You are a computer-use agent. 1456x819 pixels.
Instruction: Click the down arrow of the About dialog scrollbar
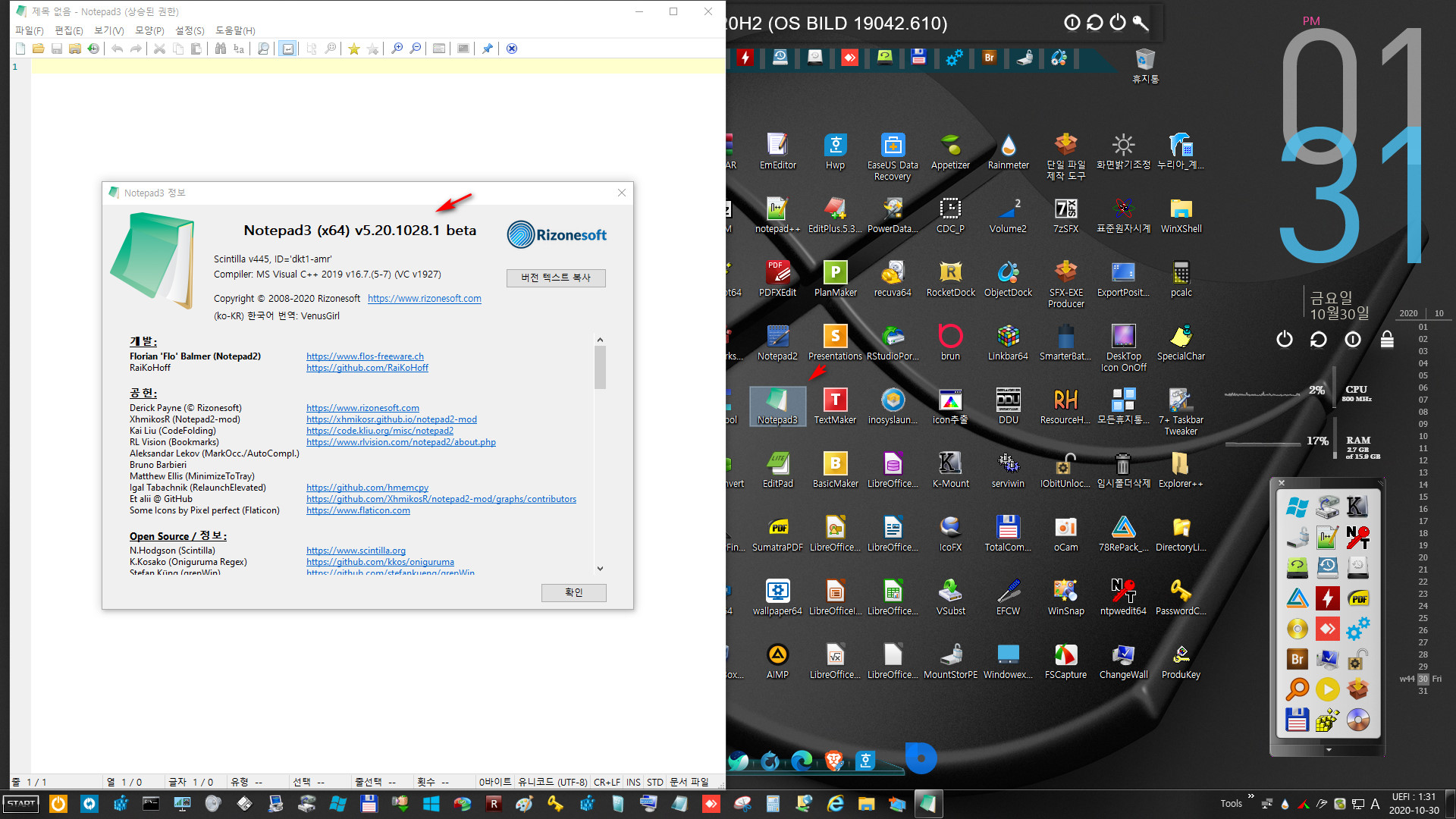pyautogui.click(x=600, y=568)
